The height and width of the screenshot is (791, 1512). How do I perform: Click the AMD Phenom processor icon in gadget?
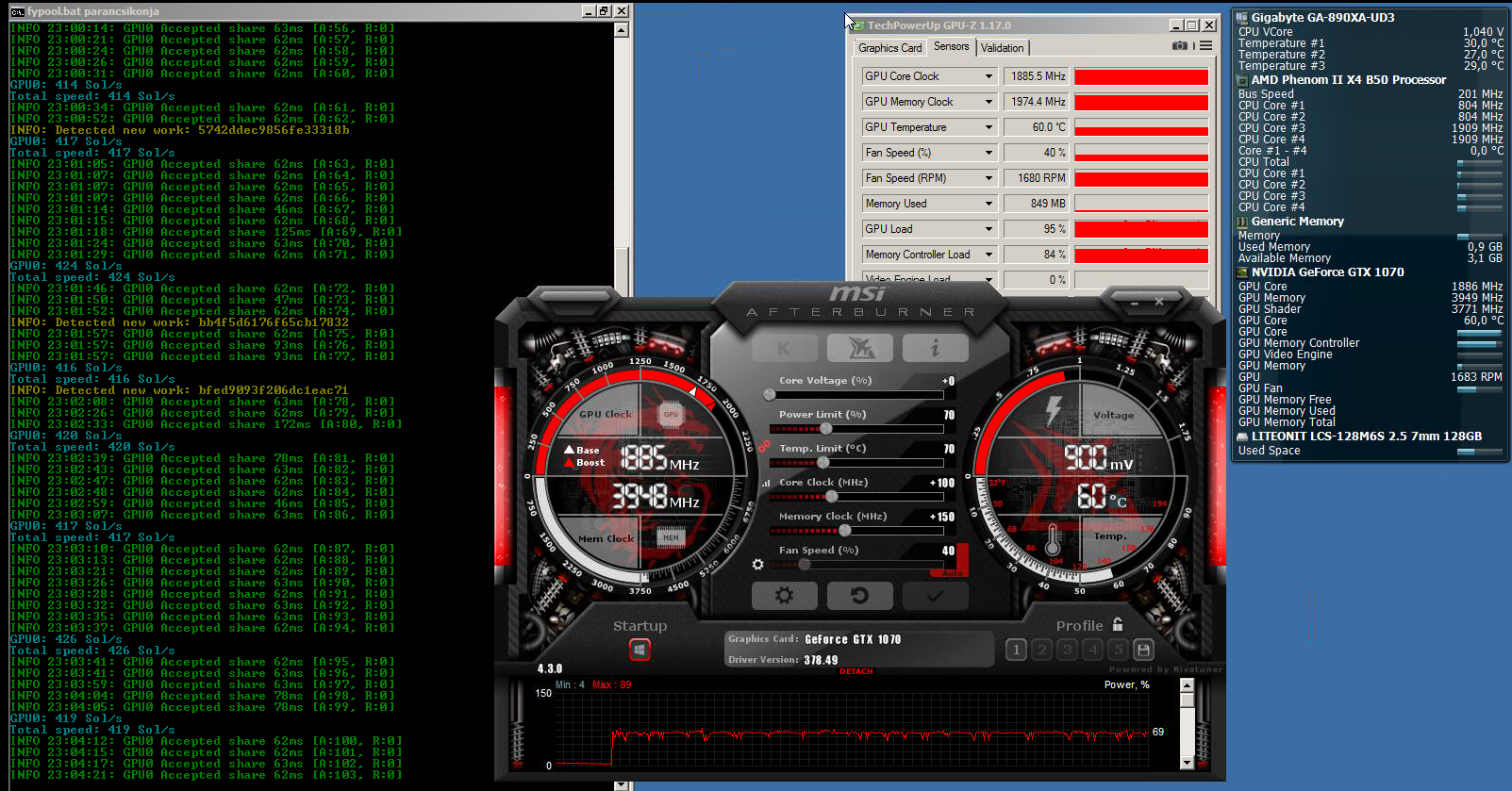coord(1242,81)
